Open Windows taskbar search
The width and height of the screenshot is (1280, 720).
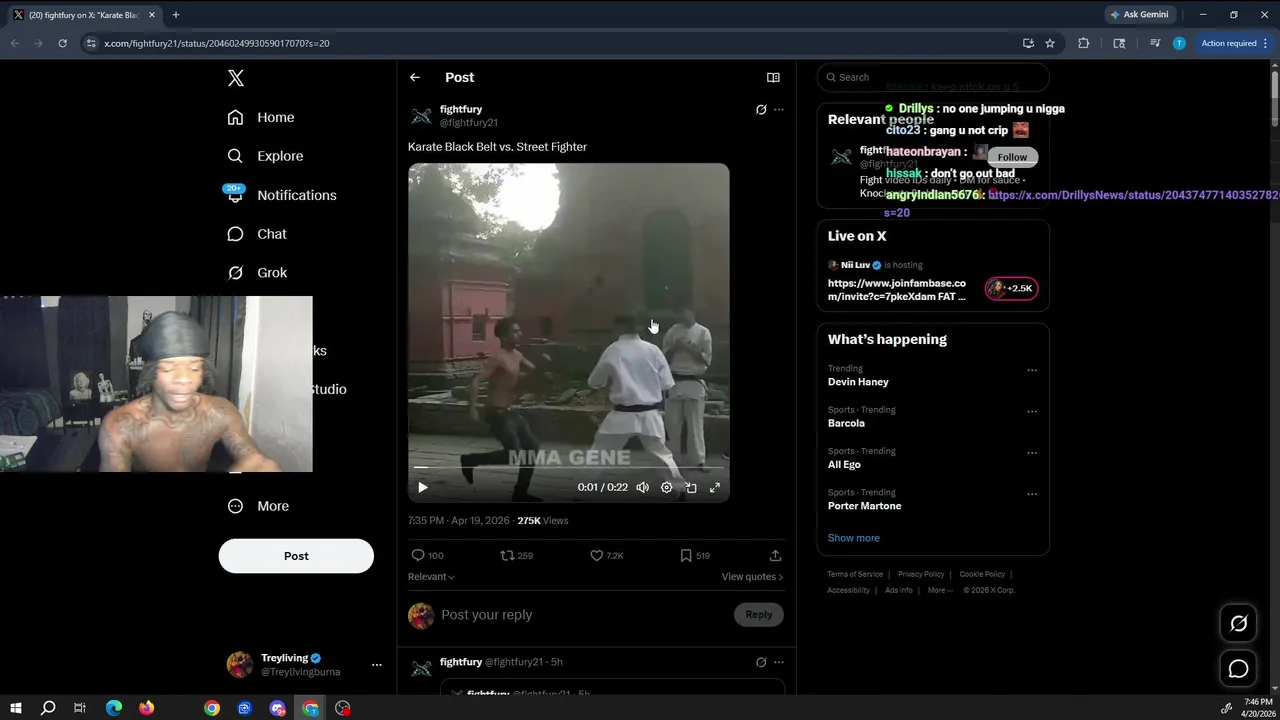click(47, 708)
